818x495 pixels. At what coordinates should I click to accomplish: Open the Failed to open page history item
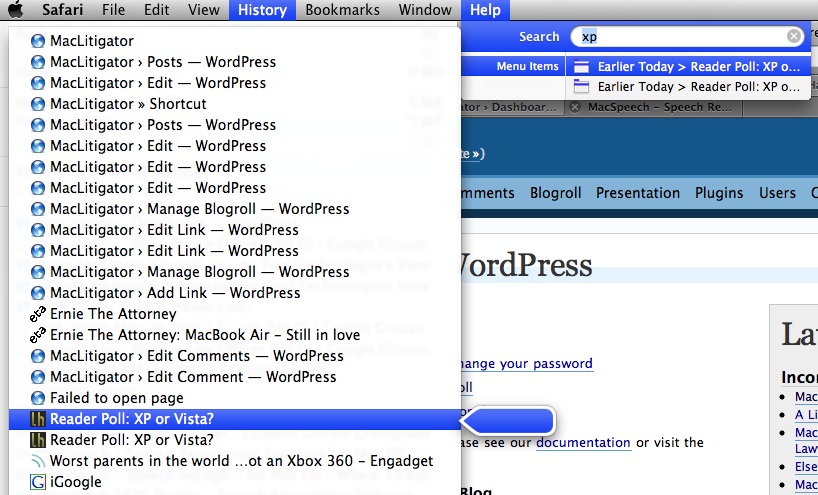[x=235, y=398]
